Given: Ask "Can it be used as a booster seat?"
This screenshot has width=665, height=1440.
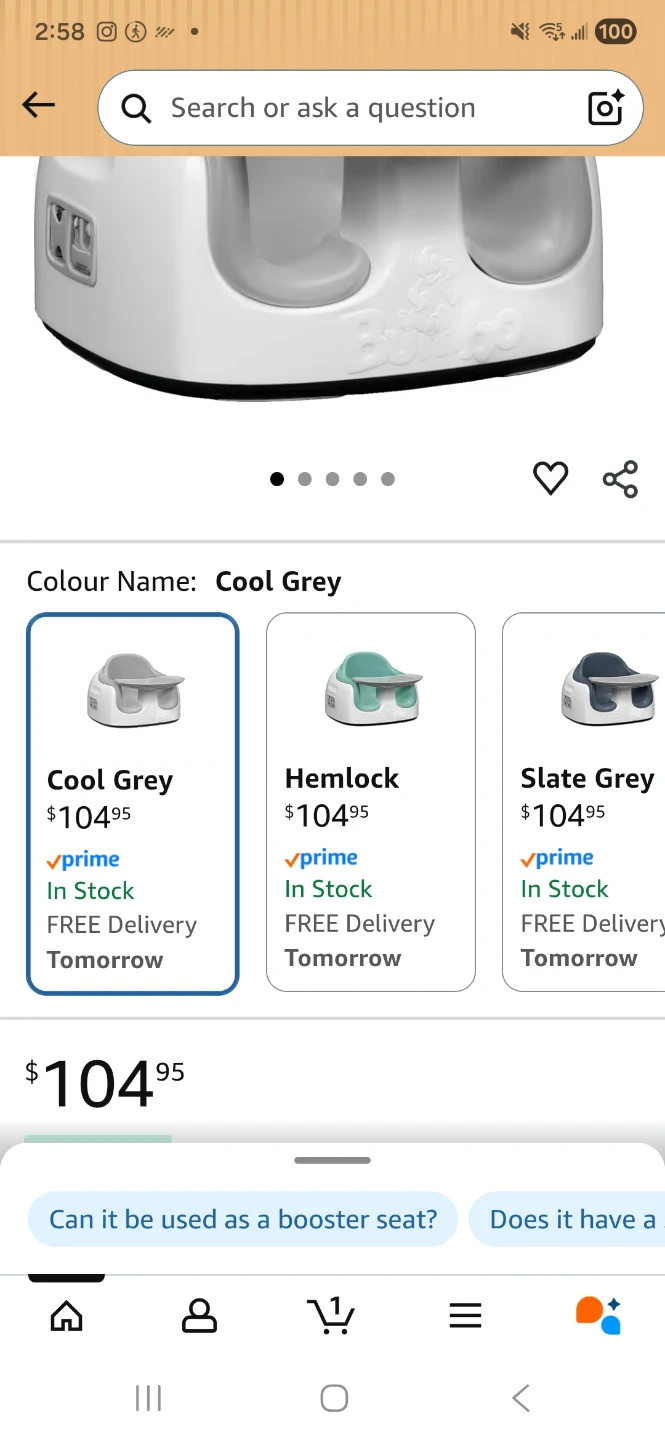Looking at the screenshot, I should pos(243,1219).
